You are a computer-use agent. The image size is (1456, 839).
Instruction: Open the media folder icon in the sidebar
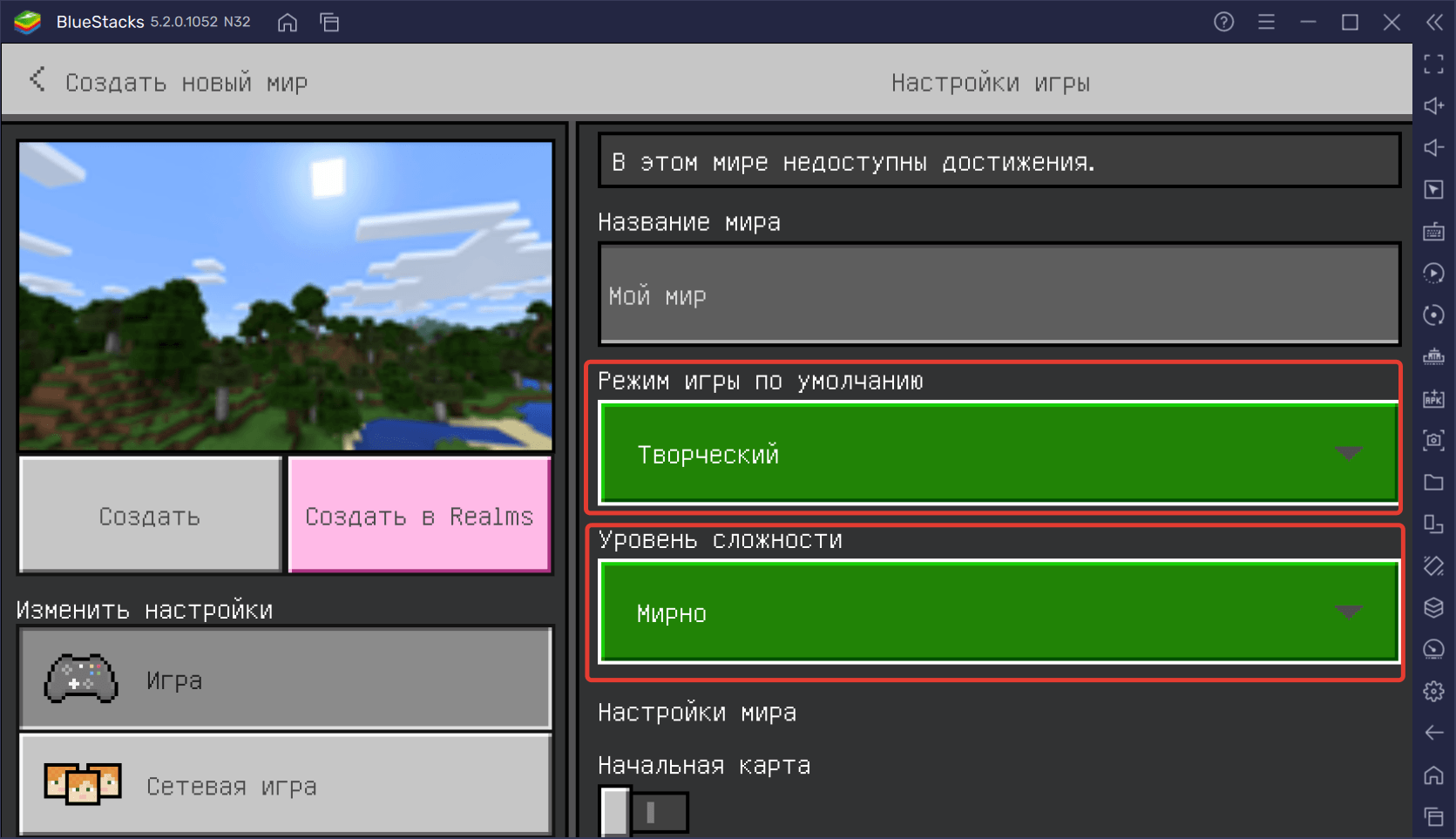point(1433,483)
